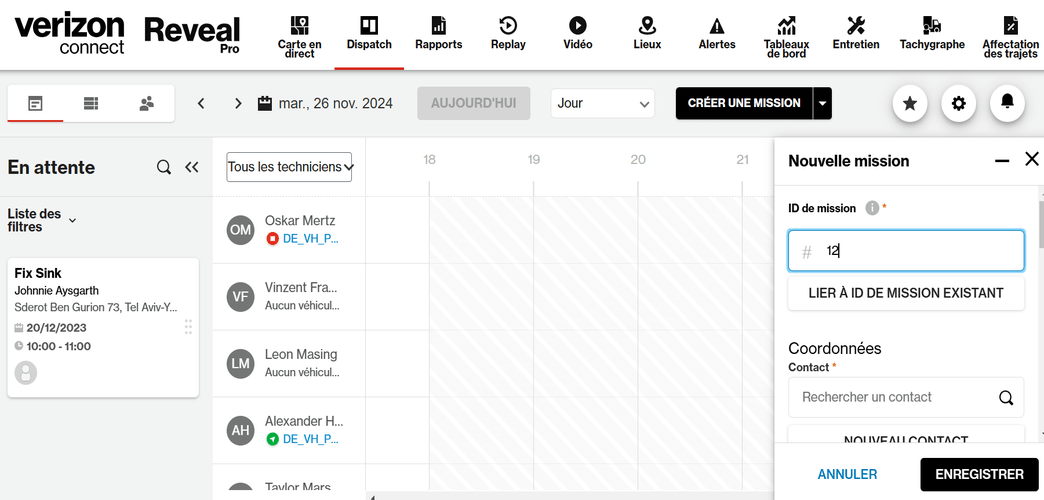The width and height of the screenshot is (1044, 500).
Task: Switch to calendar board view
Action: [x=35, y=103]
